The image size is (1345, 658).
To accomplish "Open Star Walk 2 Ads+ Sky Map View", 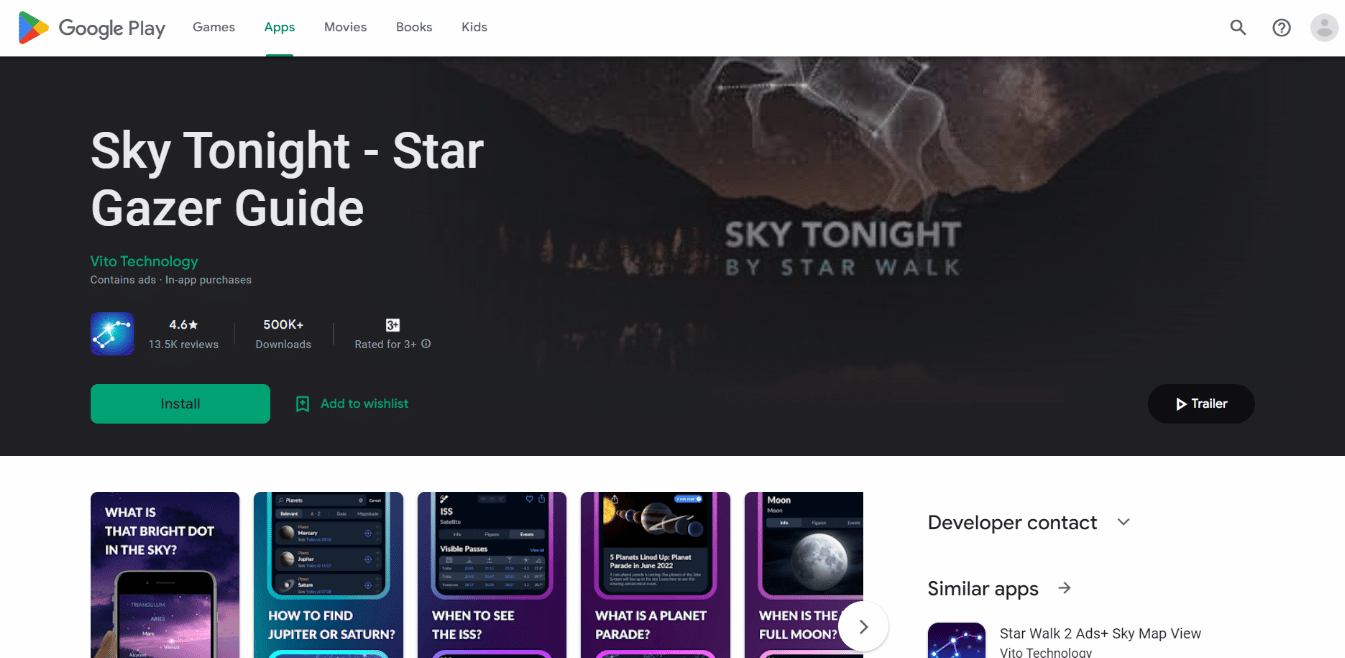I will coord(1100,633).
